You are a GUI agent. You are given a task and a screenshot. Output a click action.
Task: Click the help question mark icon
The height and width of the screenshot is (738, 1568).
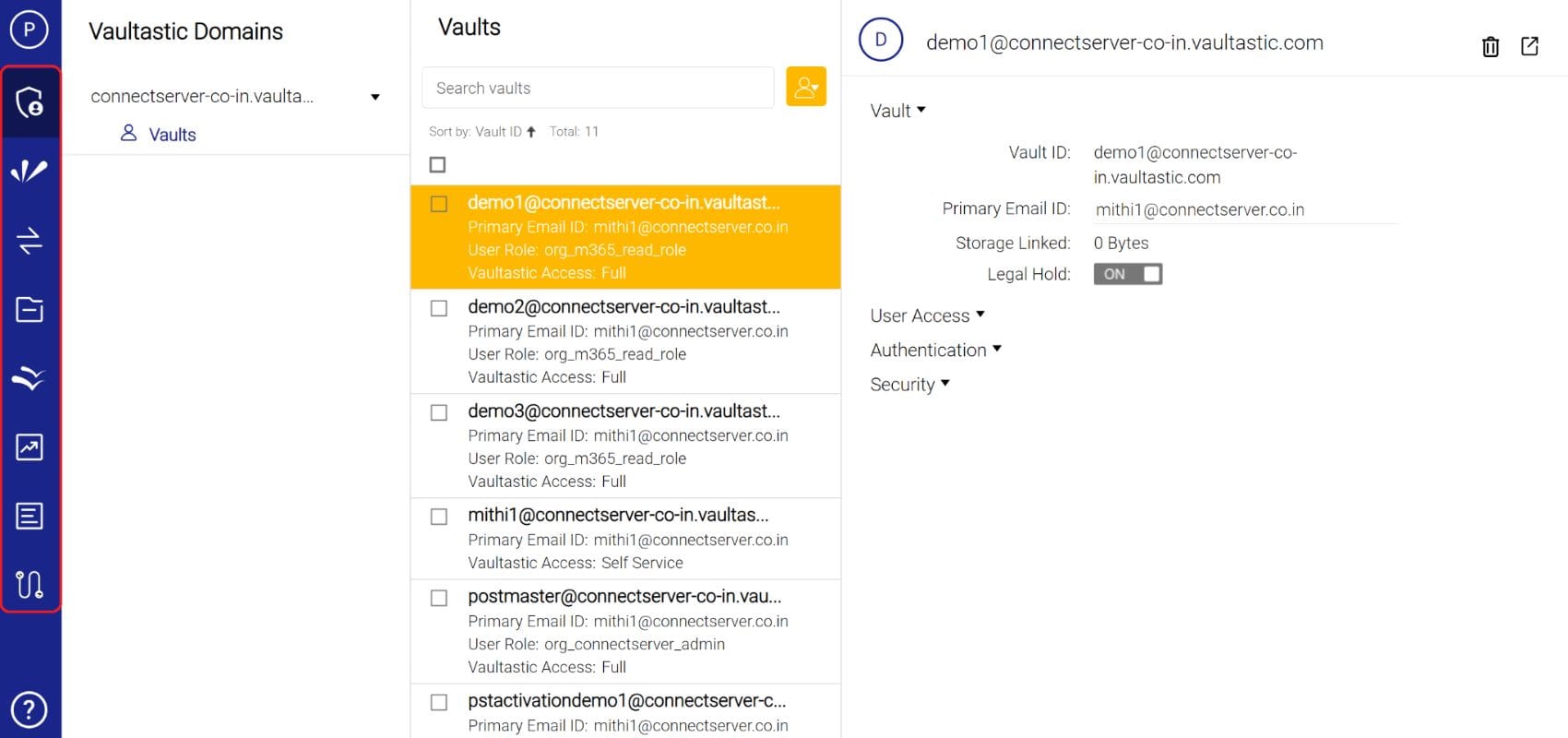30,709
